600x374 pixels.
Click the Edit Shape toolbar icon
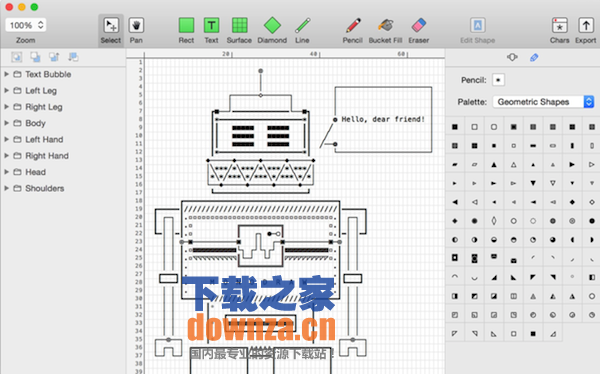[478, 26]
